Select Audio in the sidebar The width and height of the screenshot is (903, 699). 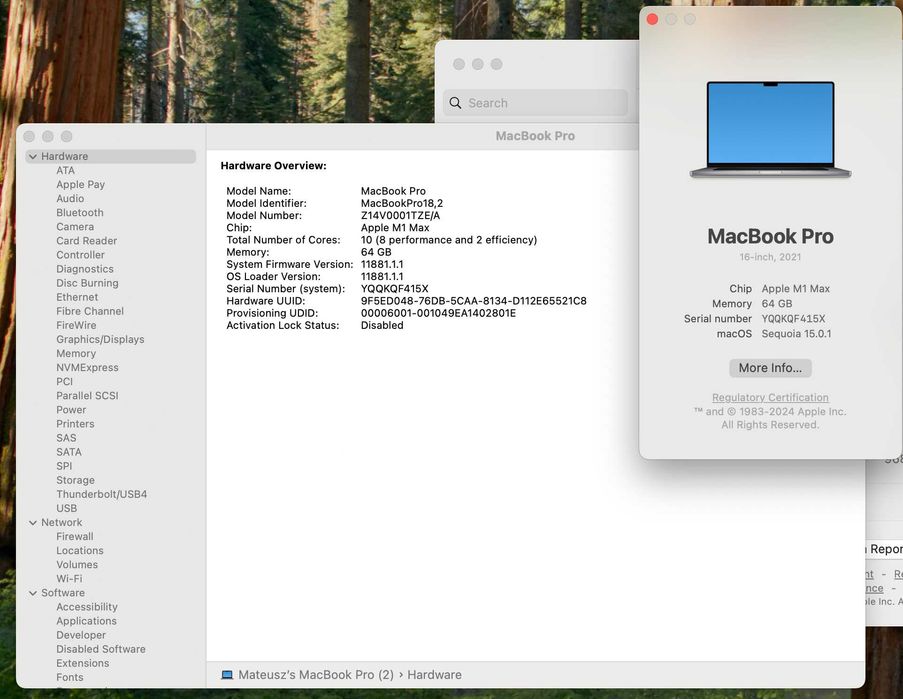coord(70,199)
